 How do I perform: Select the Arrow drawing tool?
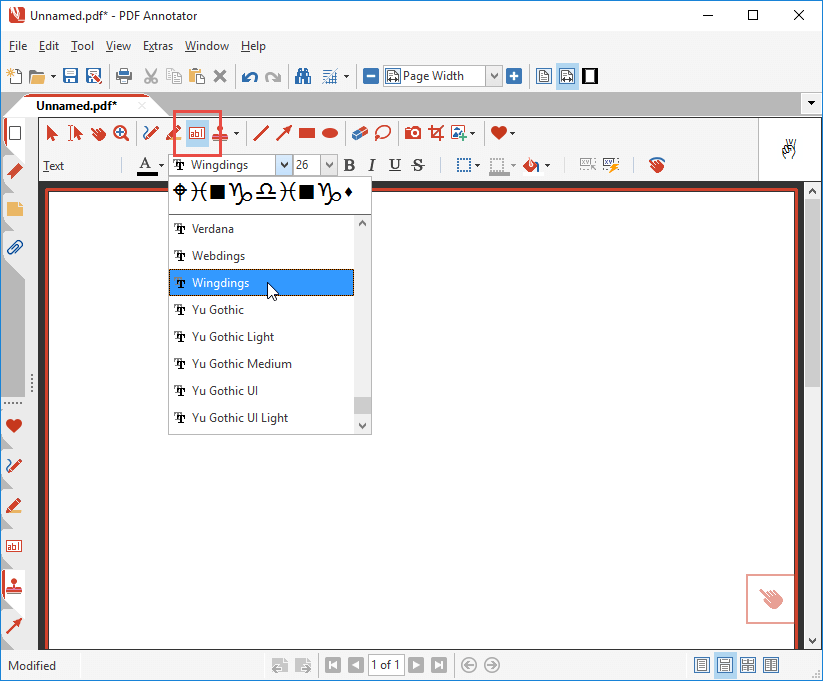click(283, 133)
